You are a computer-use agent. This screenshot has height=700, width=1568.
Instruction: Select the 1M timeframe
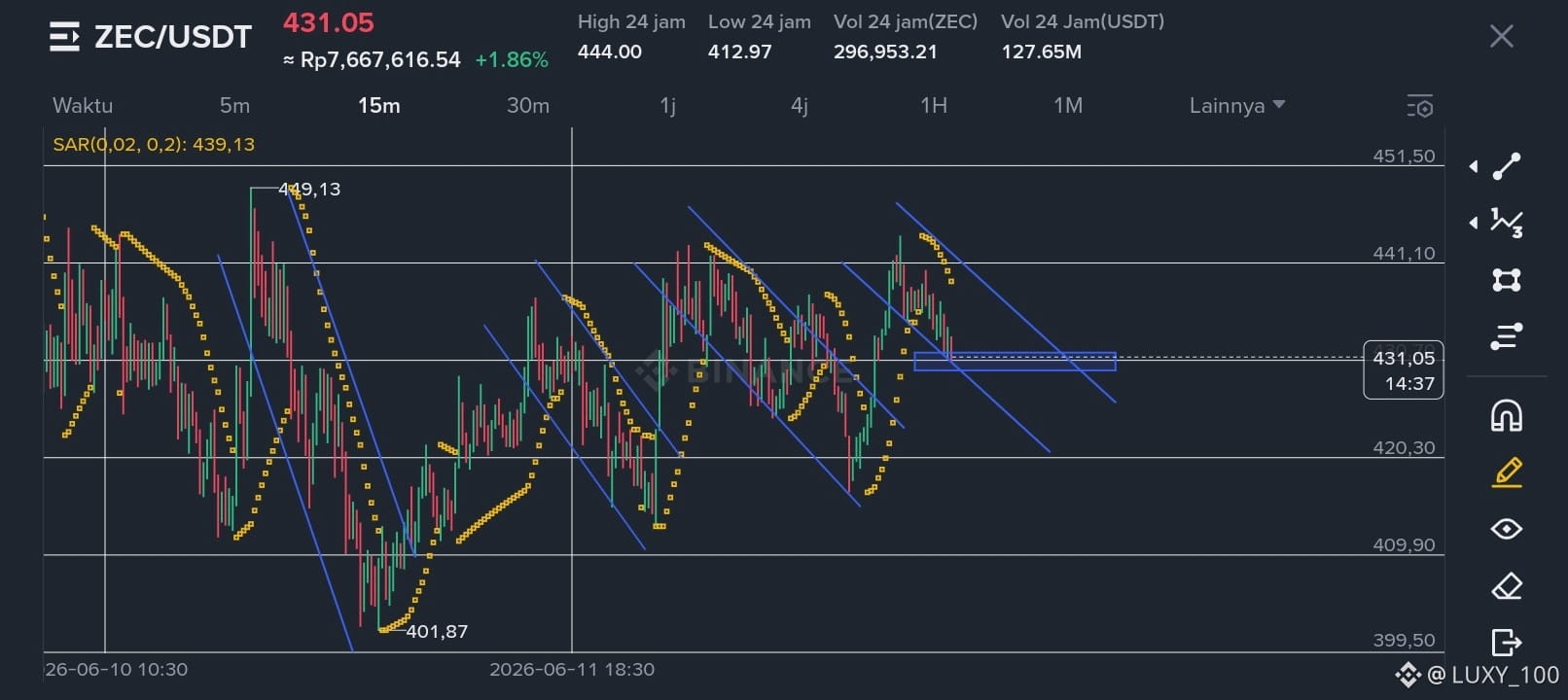click(1068, 105)
